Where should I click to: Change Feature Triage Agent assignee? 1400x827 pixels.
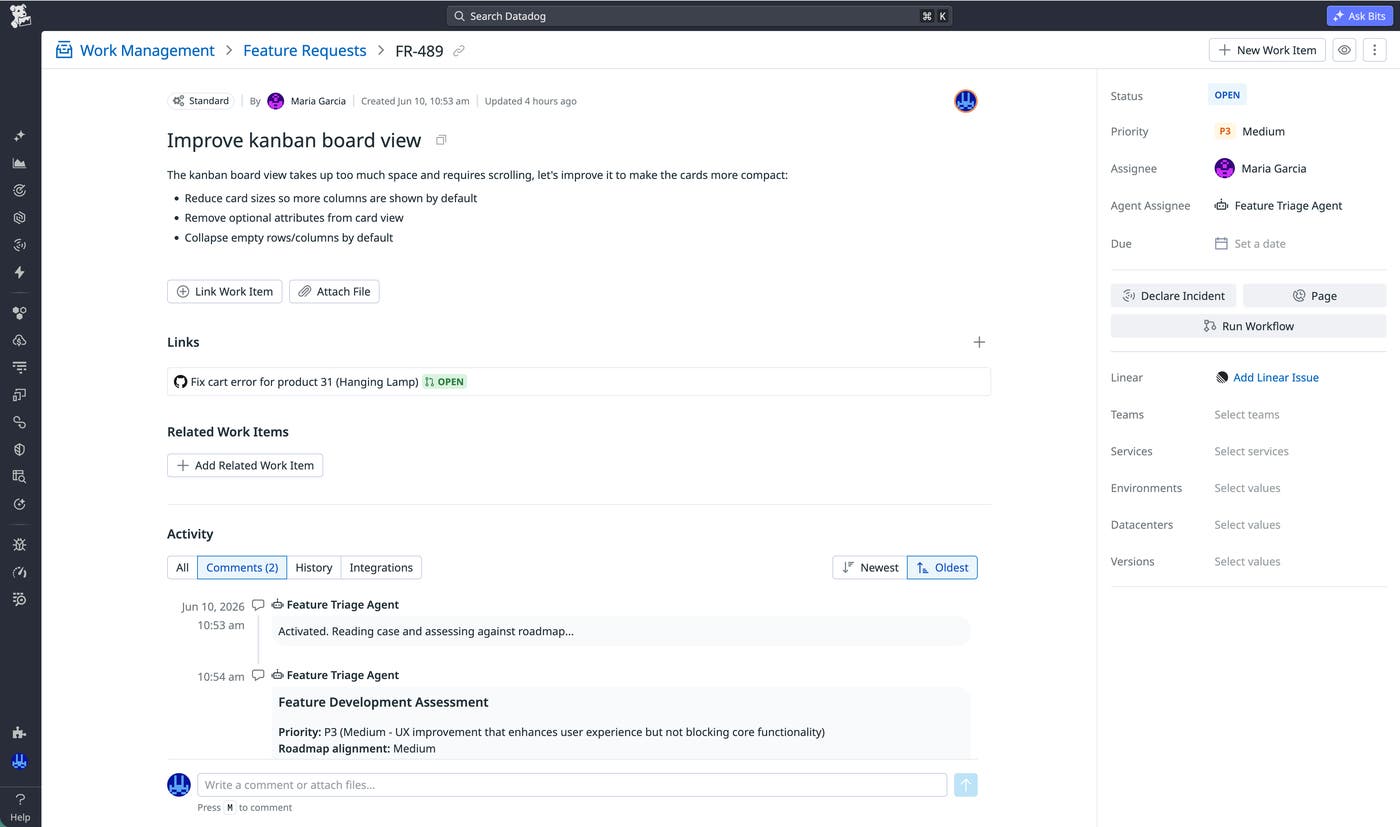coord(1278,205)
